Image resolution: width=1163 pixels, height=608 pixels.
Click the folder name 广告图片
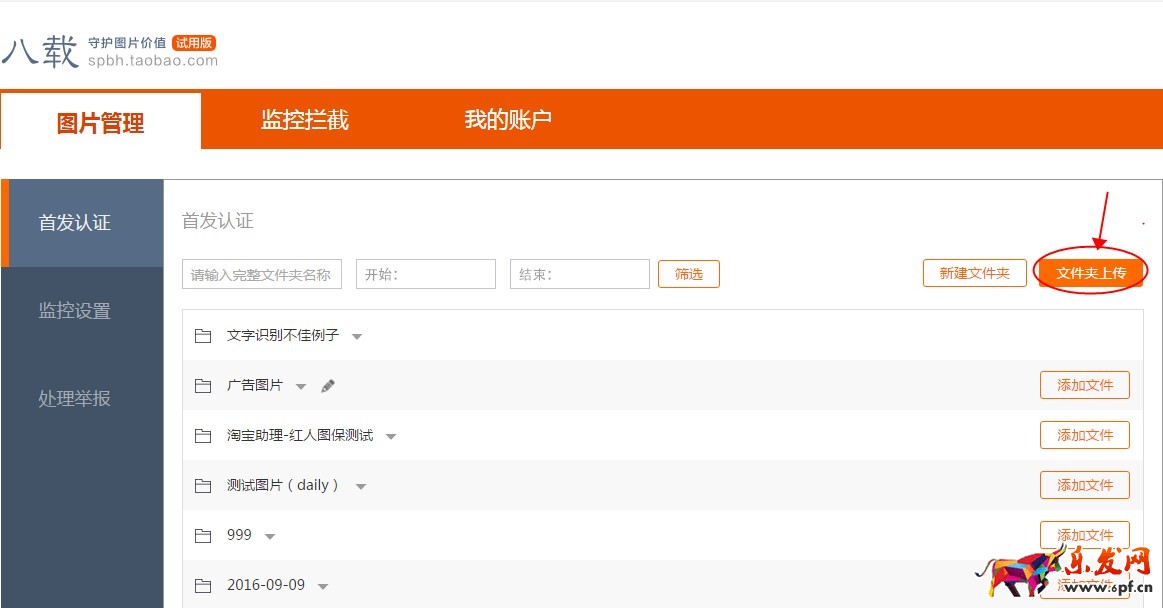pyautogui.click(x=254, y=385)
